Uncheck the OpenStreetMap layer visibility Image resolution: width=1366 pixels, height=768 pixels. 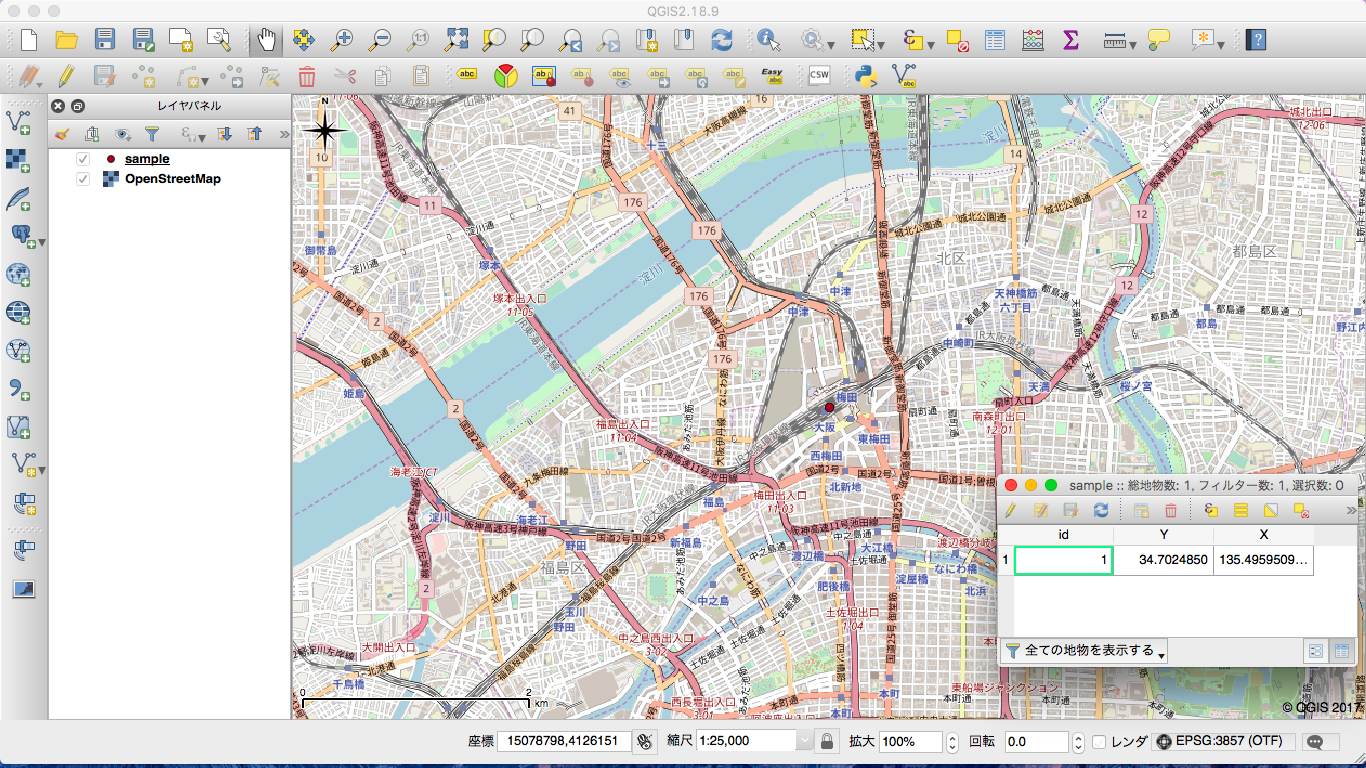[x=83, y=179]
